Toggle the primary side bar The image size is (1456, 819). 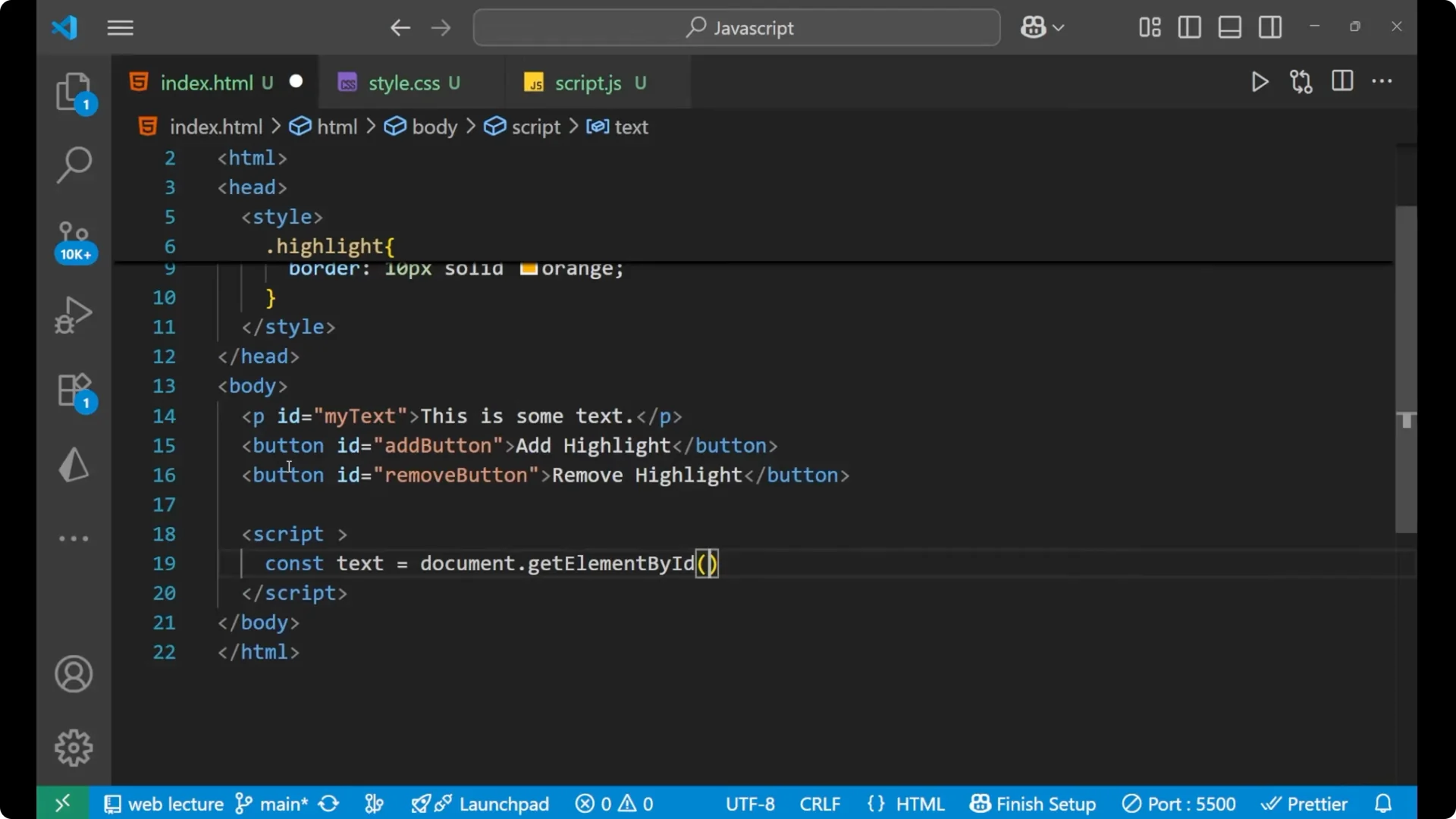pos(1188,27)
